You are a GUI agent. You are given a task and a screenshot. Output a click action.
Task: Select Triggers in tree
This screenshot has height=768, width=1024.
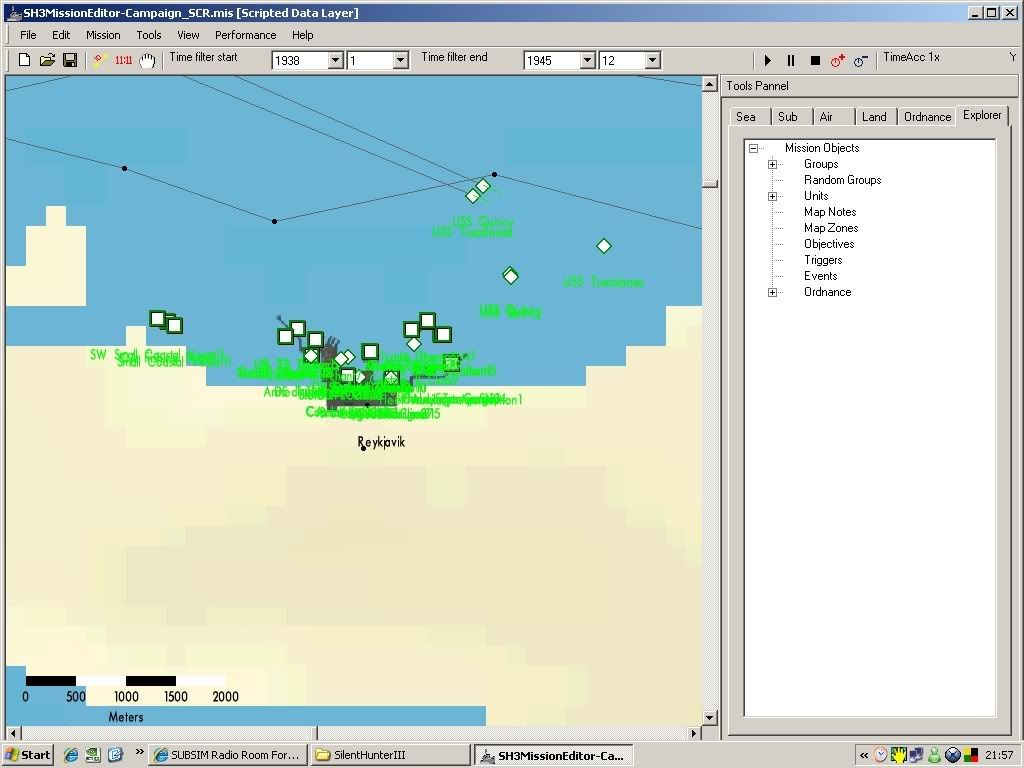(x=823, y=260)
